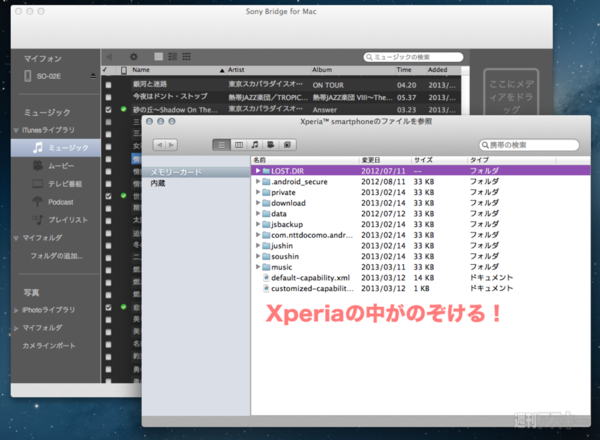Open テレビ番組 in the sidebar
600x440 pixels.
(x=65, y=184)
